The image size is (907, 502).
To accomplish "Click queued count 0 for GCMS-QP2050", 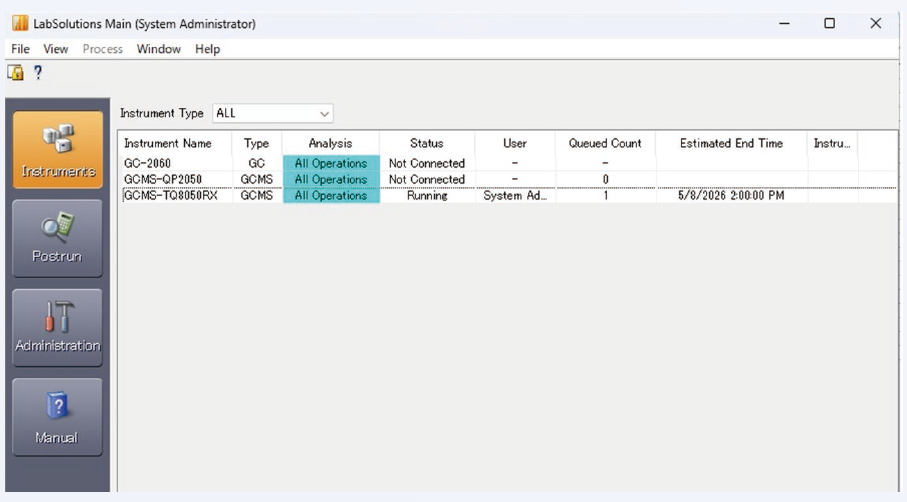I will click(605, 179).
